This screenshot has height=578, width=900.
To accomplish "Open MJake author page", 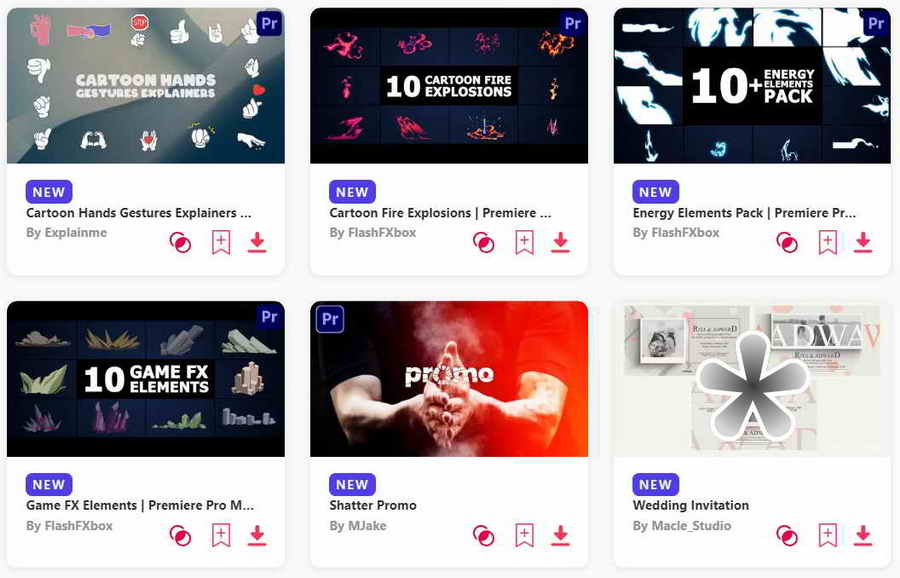I will point(358,525).
